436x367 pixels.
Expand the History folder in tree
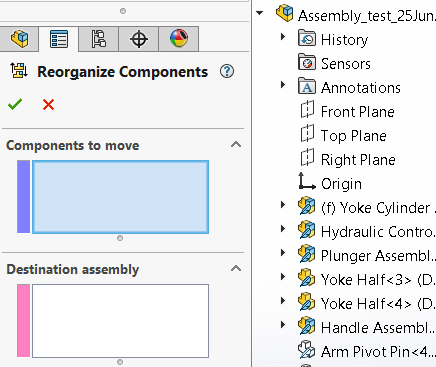point(283,36)
